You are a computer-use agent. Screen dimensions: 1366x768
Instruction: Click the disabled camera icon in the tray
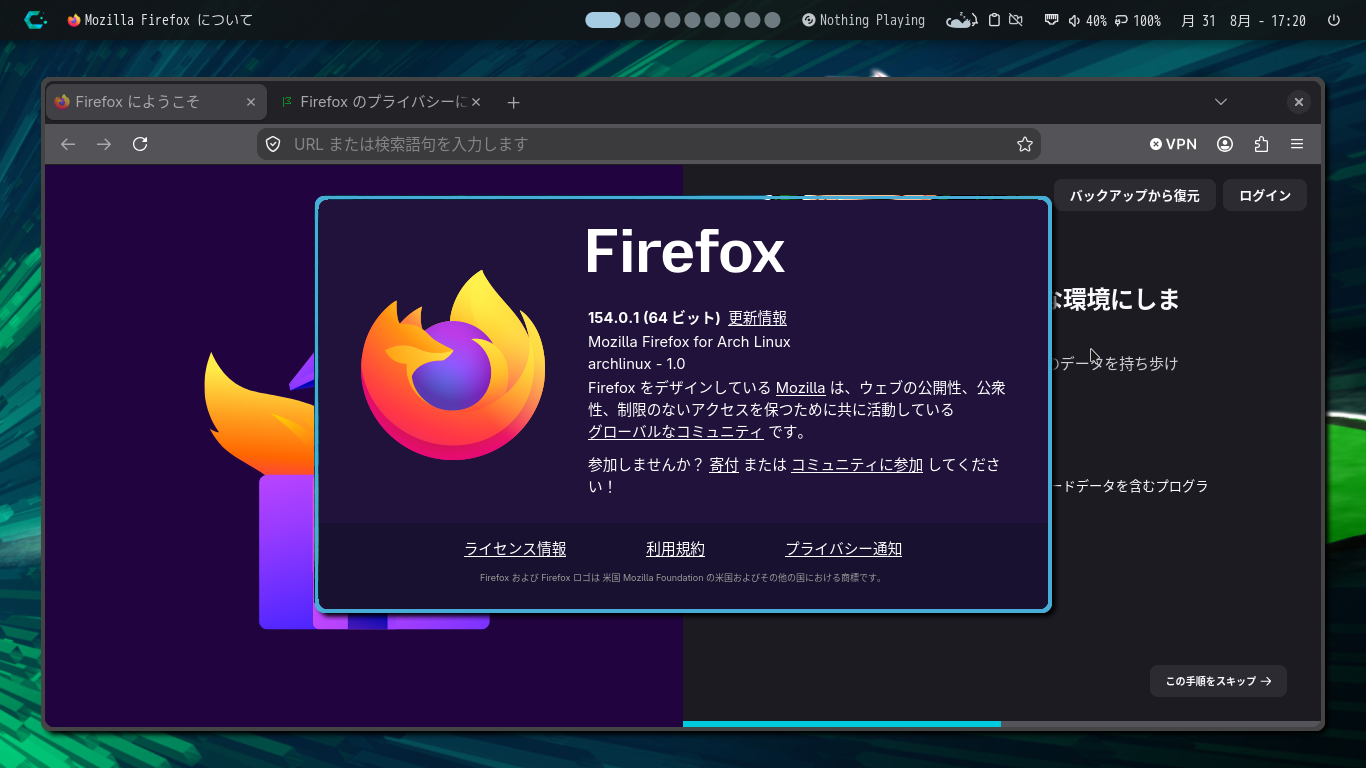coord(1016,20)
